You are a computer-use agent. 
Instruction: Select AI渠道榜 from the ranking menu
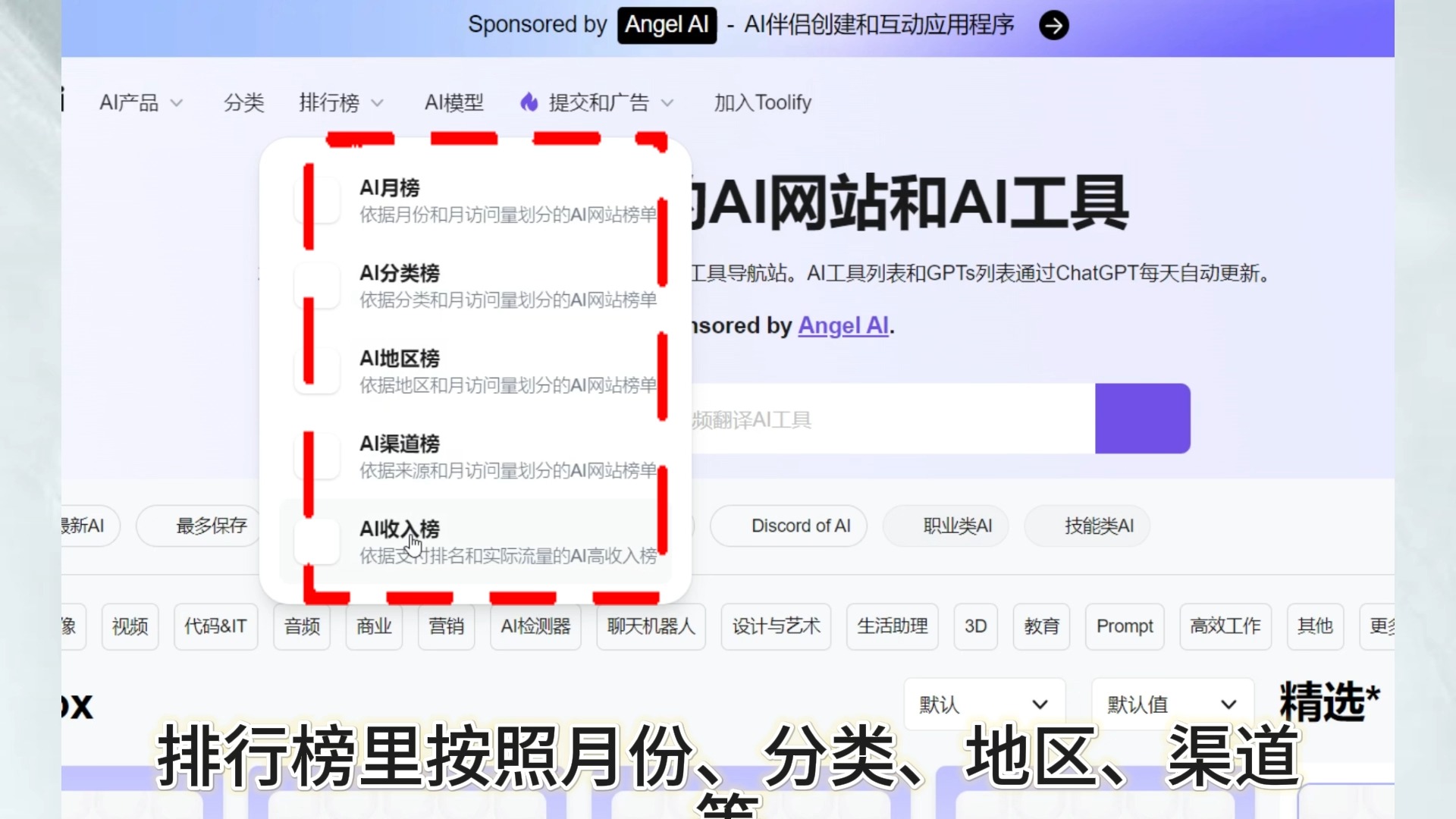coord(475,457)
